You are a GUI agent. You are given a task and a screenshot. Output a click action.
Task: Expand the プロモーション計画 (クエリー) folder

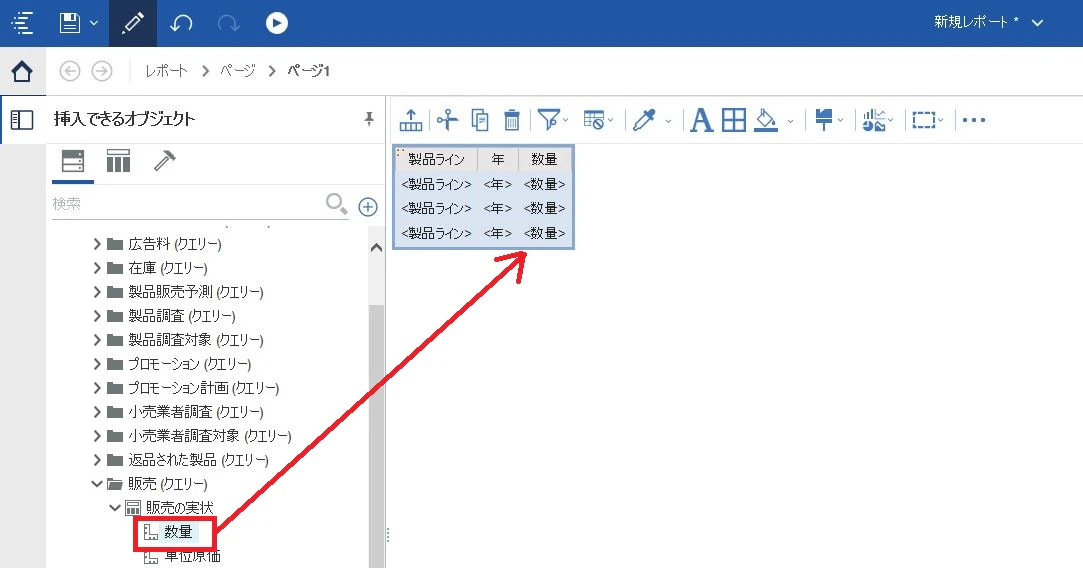[97, 388]
